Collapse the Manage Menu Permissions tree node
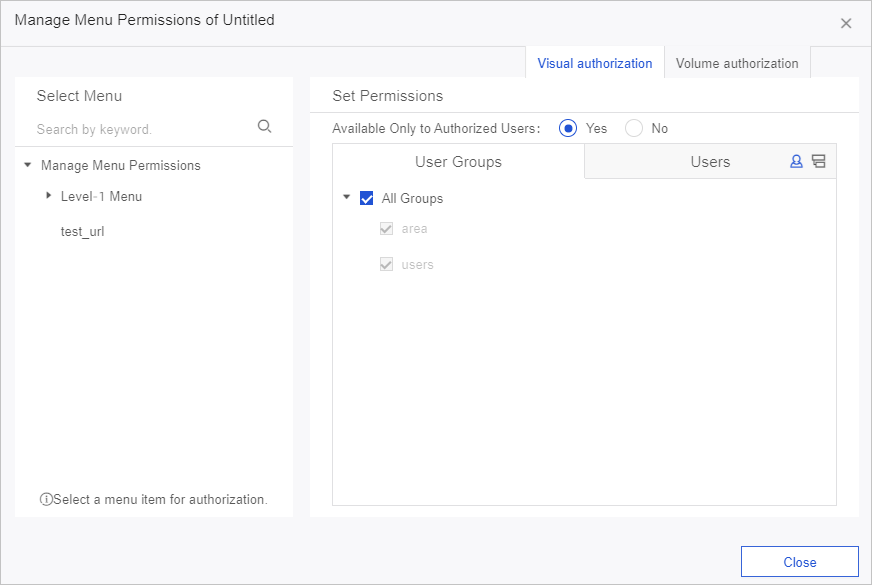Viewport: 872px width, 585px height. [x=26, y=165]
